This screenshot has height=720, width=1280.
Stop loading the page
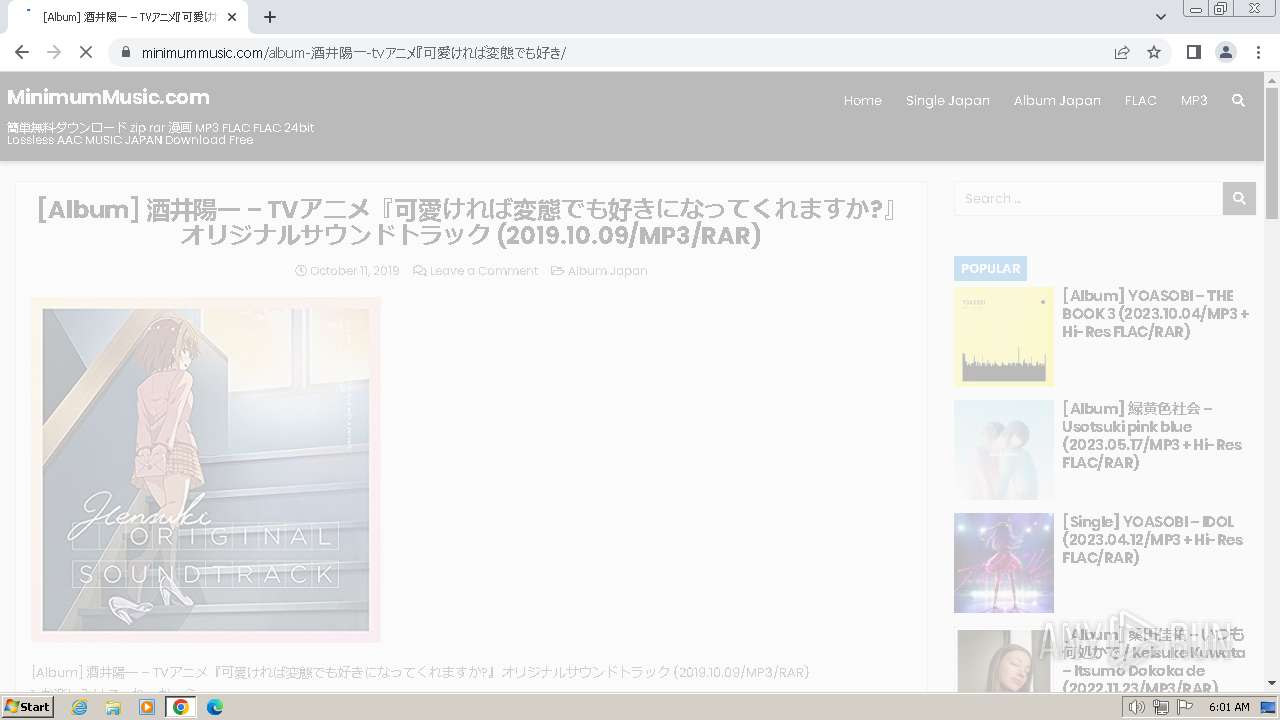86,52
